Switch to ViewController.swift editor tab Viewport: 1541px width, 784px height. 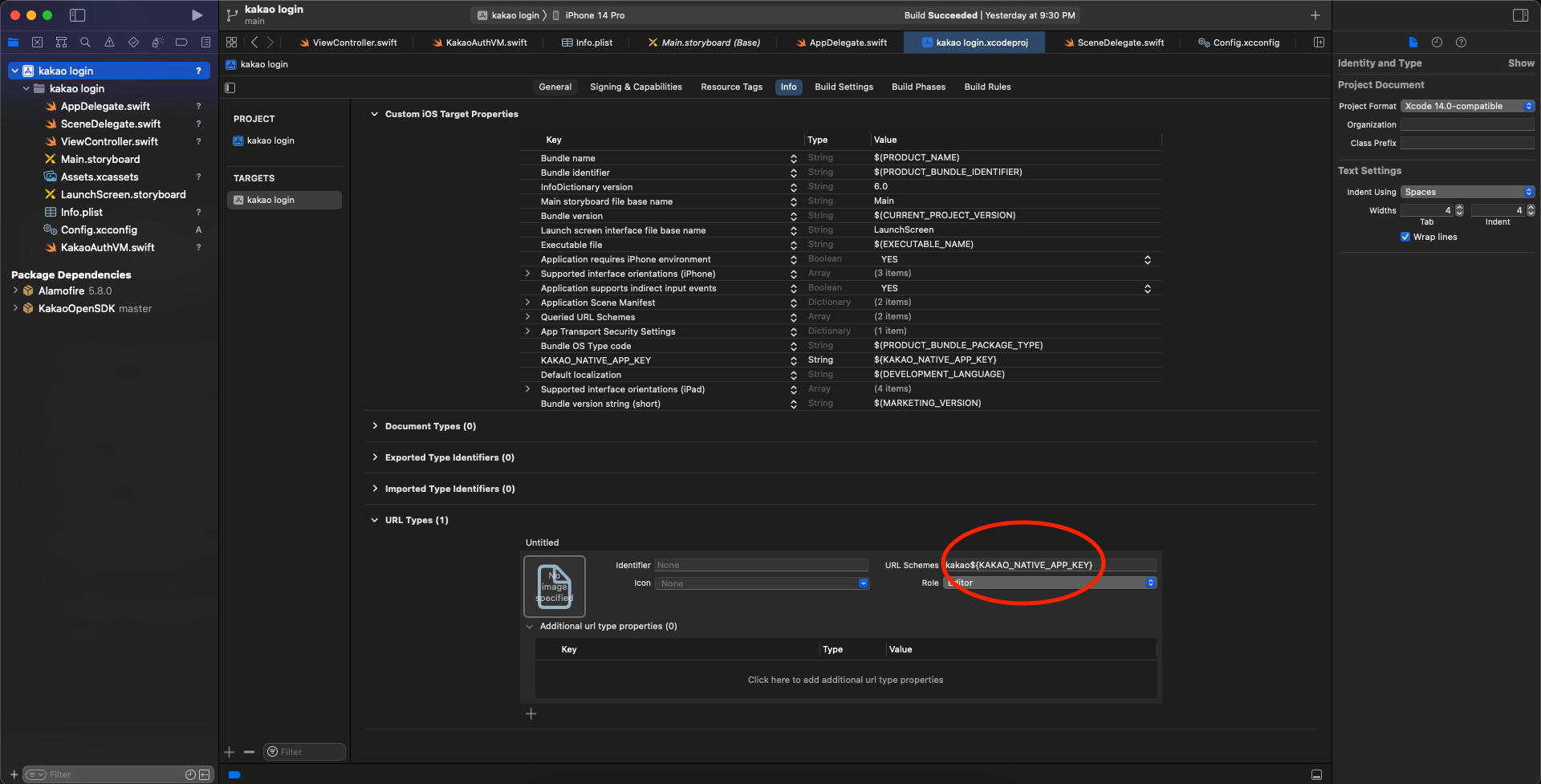348,43
